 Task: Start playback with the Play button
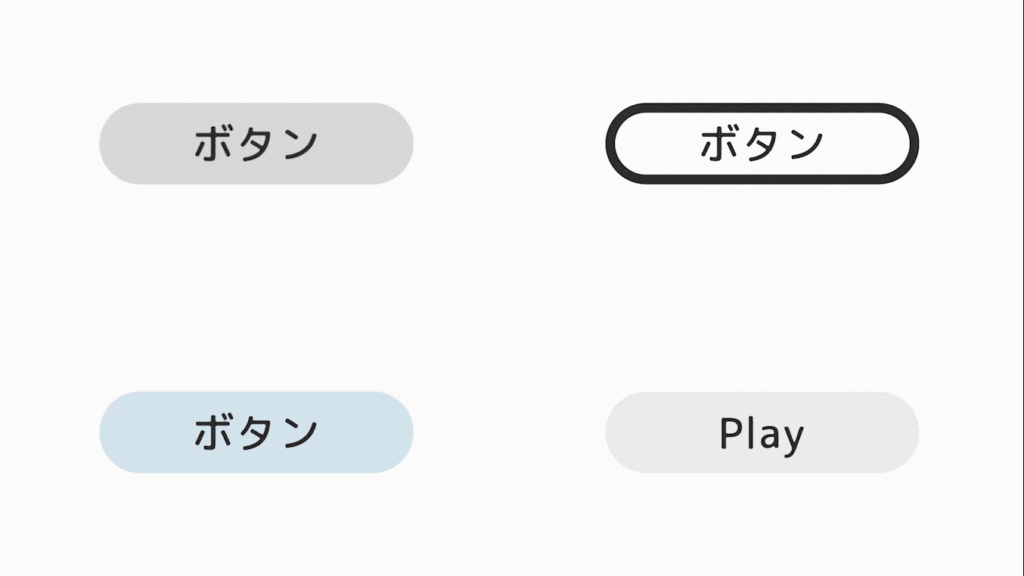[762, 432]
